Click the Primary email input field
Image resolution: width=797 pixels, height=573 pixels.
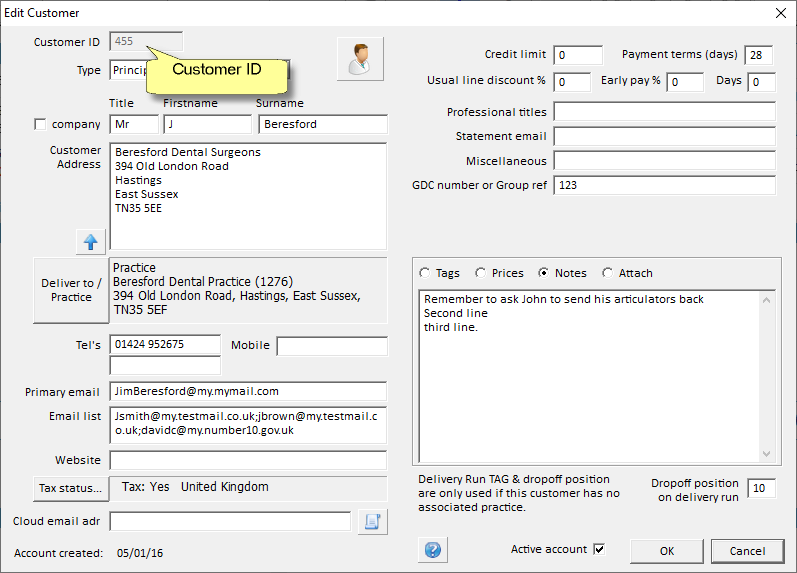click(248, 392)
